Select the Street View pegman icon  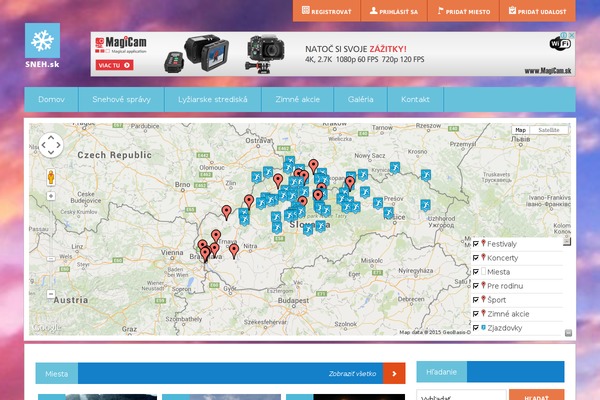pos(51,178)
